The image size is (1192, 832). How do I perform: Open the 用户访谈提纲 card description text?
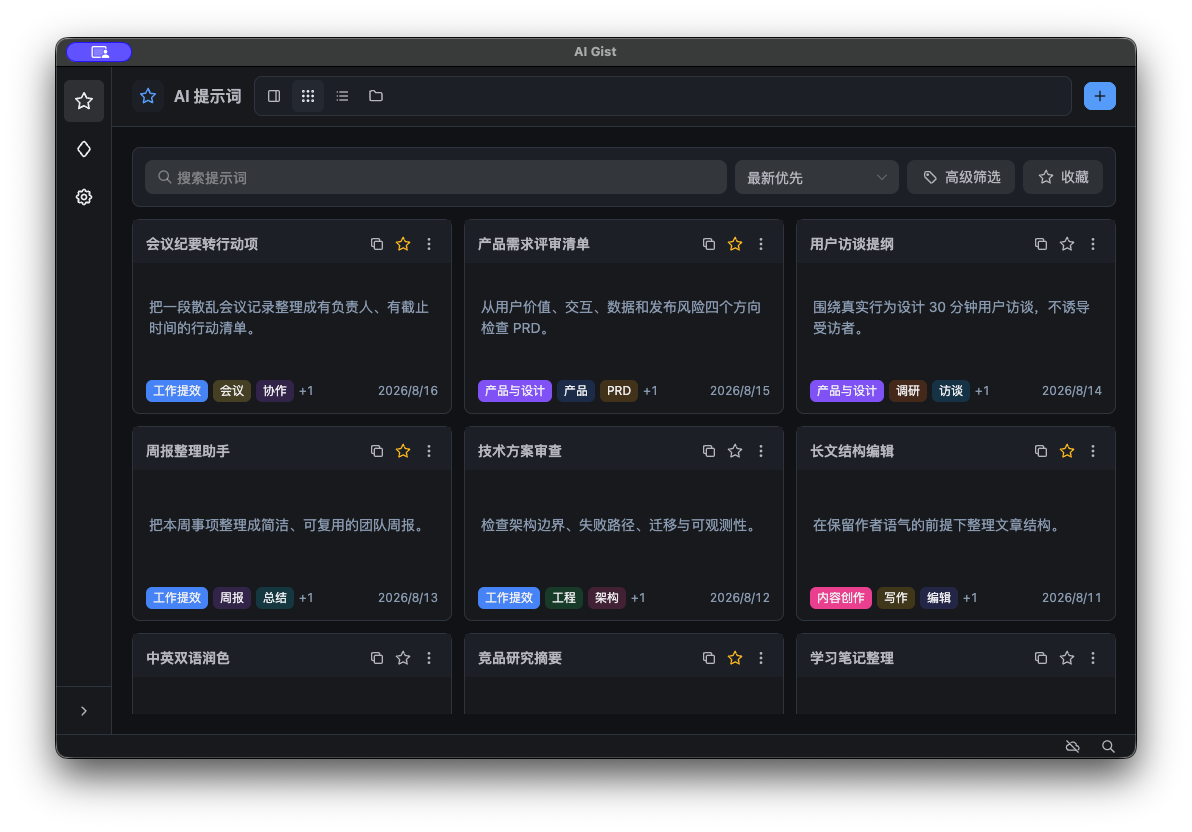(x=951, y=318)
